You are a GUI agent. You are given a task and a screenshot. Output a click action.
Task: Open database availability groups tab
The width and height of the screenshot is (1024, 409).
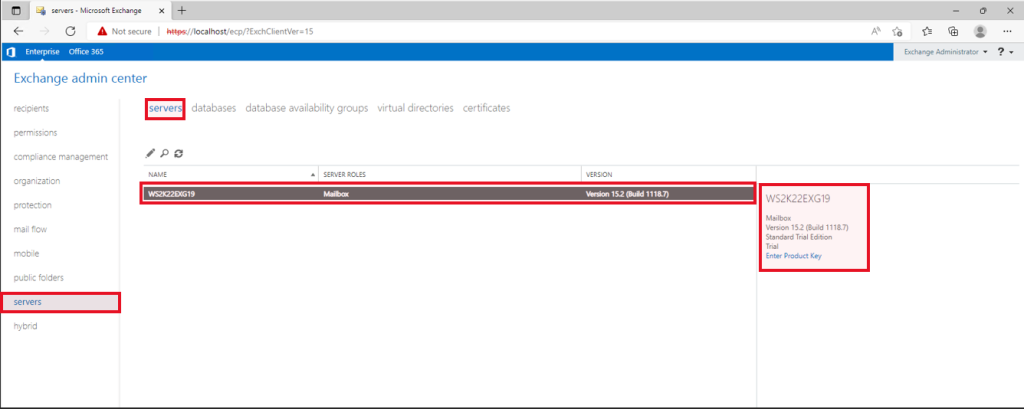(x=306, y=108)
